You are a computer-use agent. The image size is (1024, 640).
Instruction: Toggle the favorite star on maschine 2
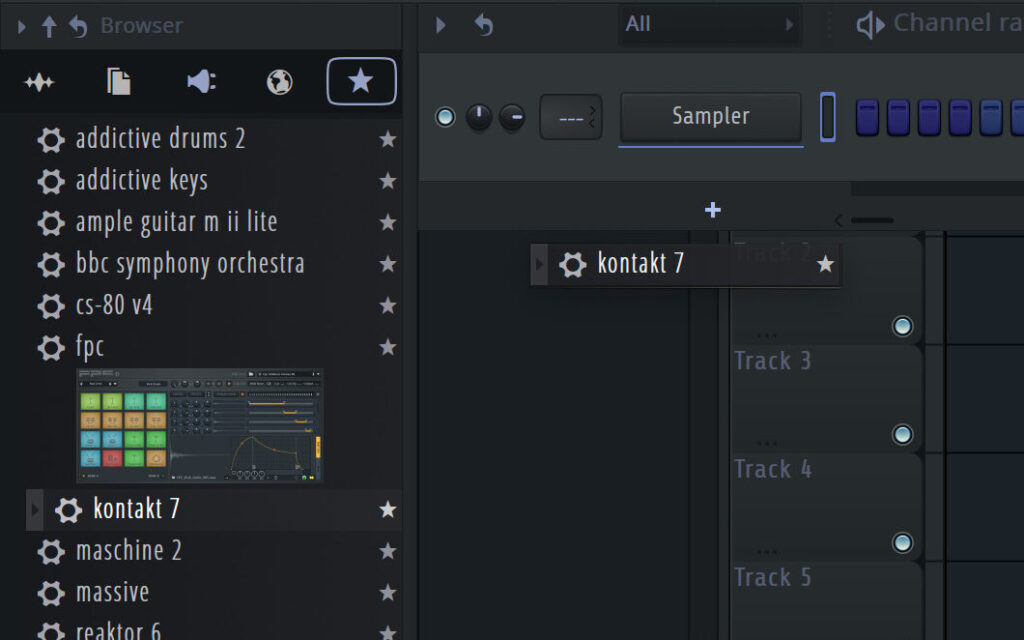[x=388, y=551]
